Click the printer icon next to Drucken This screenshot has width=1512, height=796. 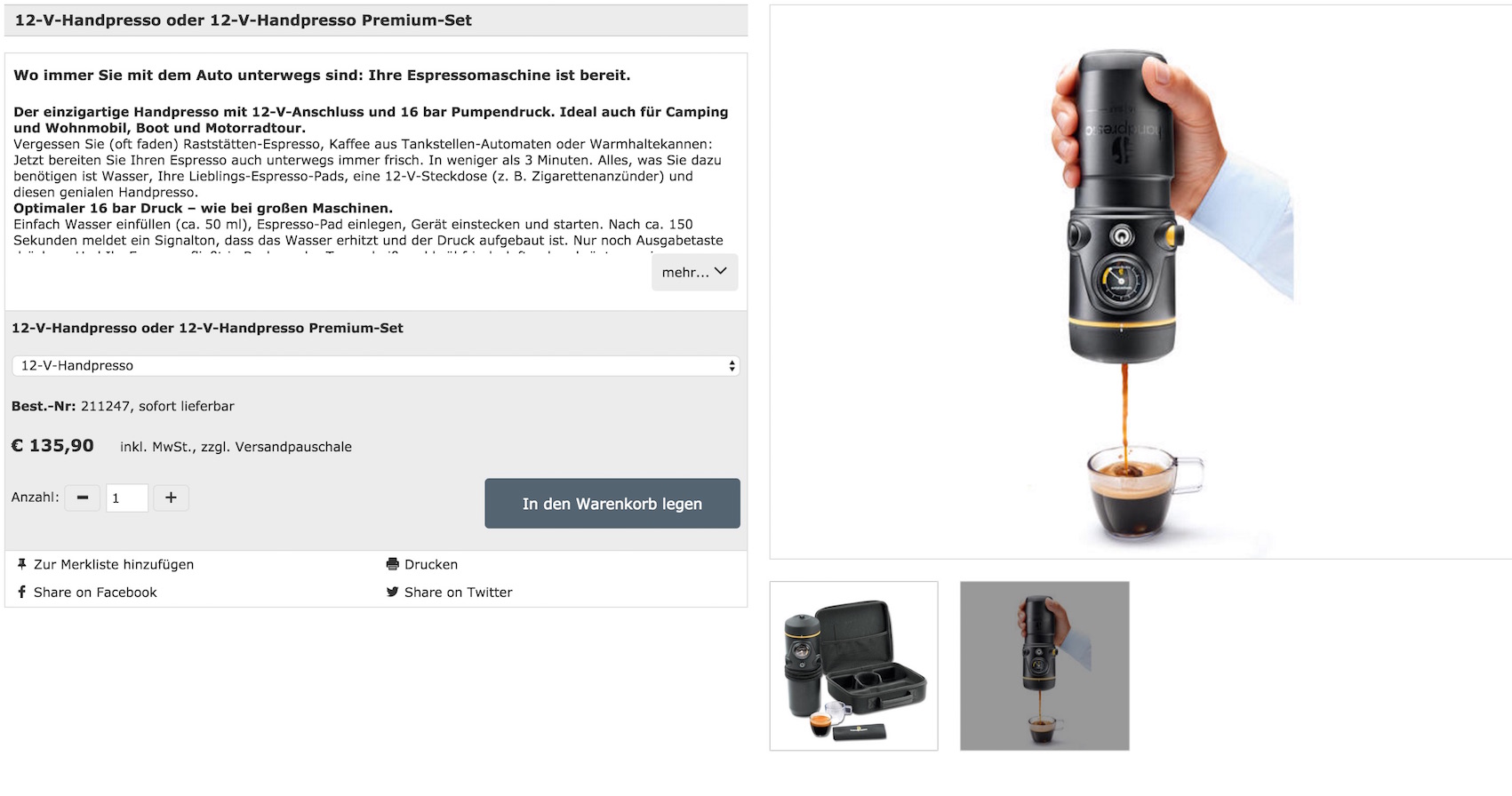click(392, 564)
